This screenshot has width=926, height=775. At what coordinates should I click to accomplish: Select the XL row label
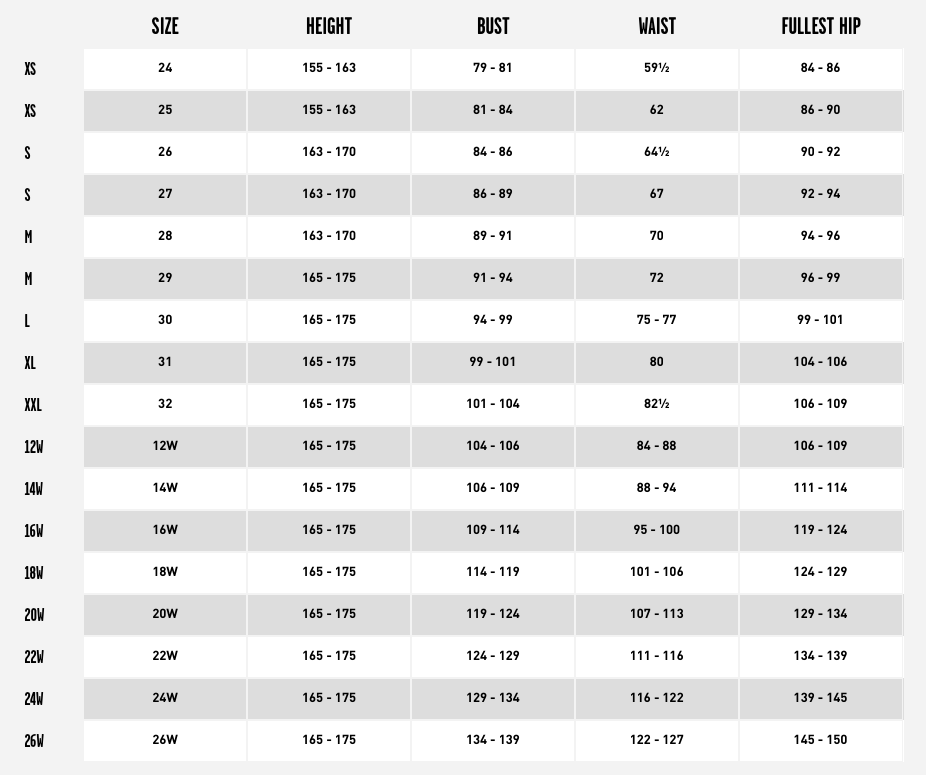pos(30,363)
